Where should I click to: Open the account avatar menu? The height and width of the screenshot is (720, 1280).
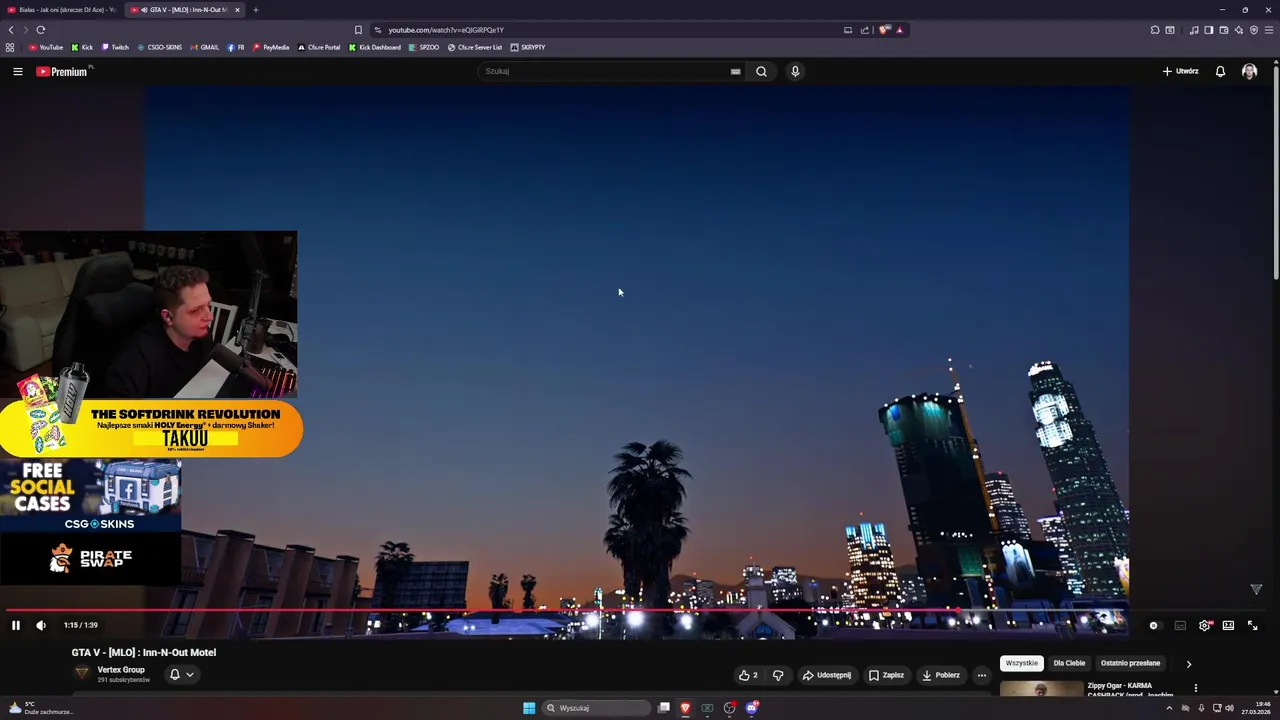pyautogui.click(x=1249, y=71)
